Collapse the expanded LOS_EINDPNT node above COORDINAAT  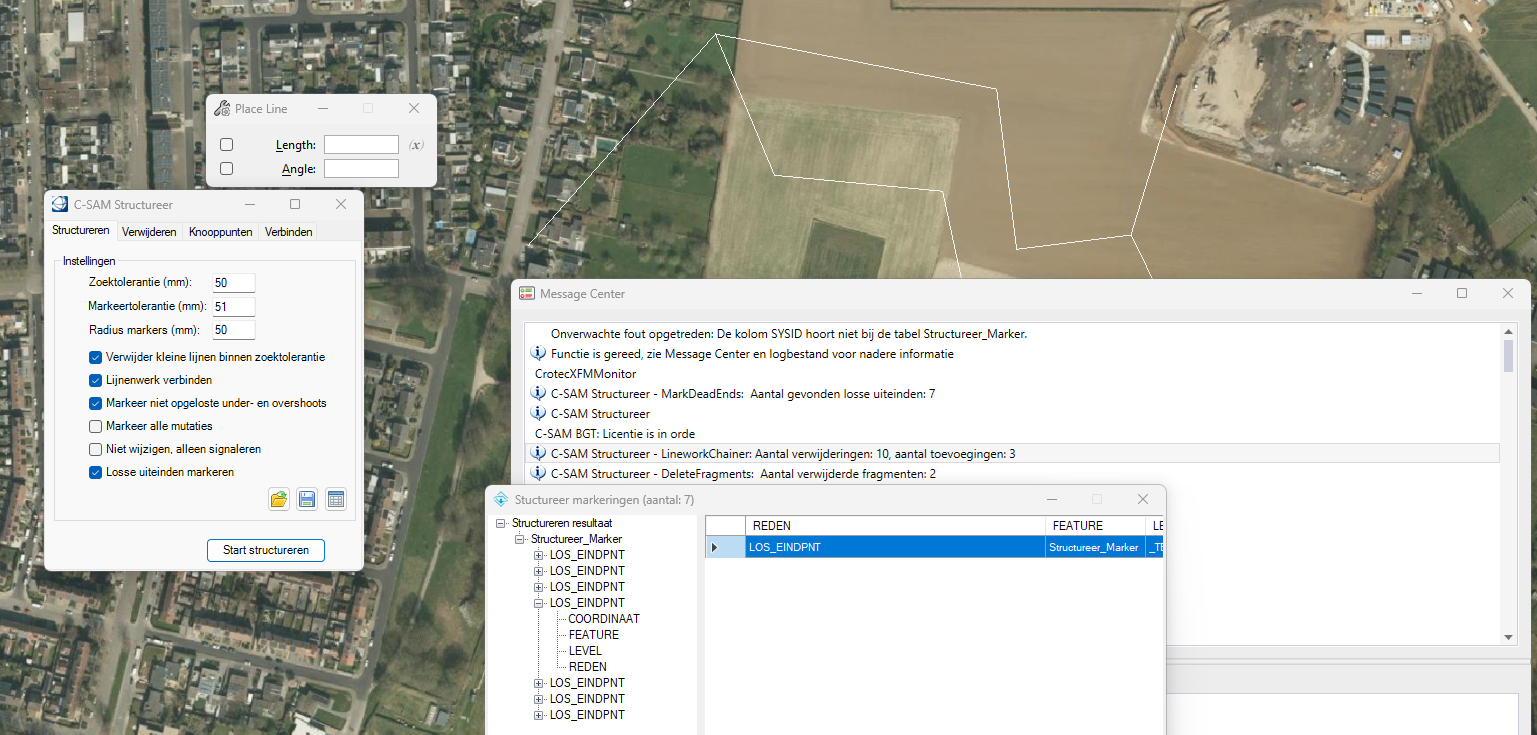(x=539, y=603)
